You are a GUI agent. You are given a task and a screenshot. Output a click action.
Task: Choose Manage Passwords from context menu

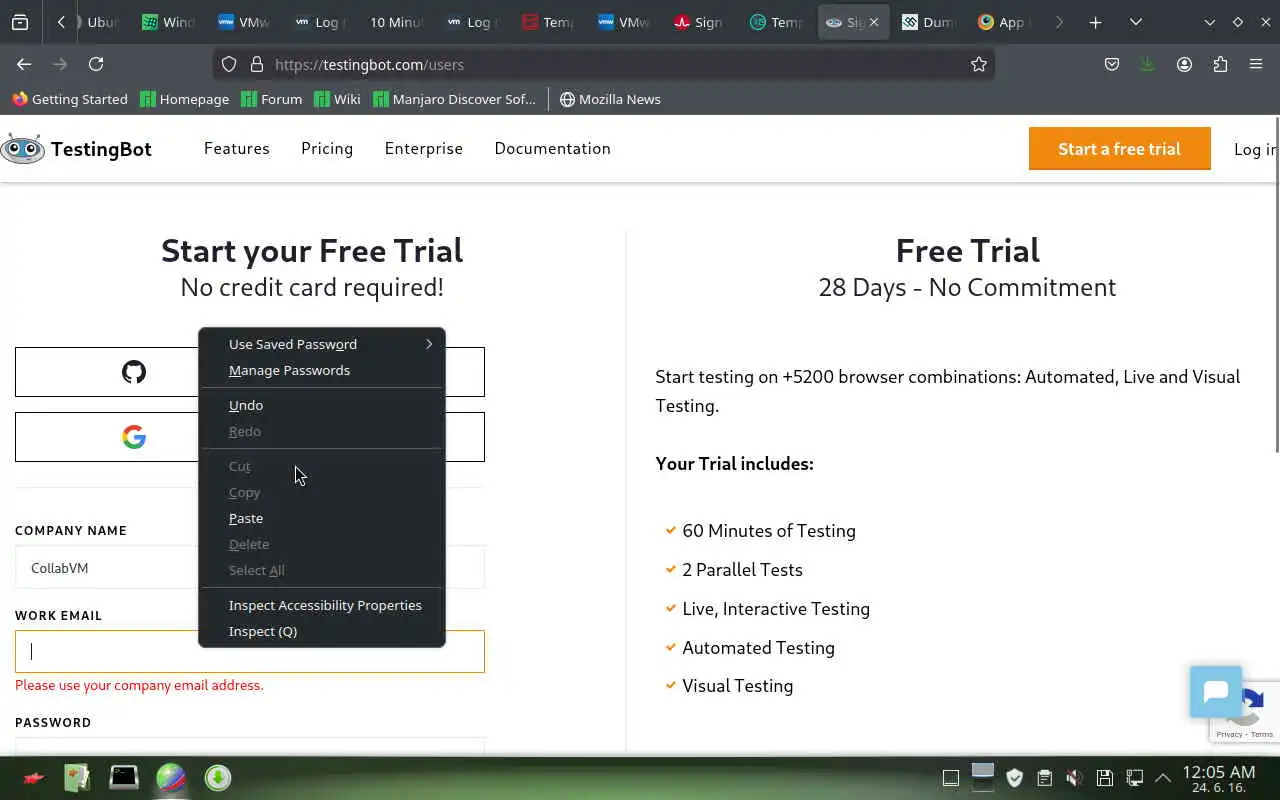pos(322,370)
